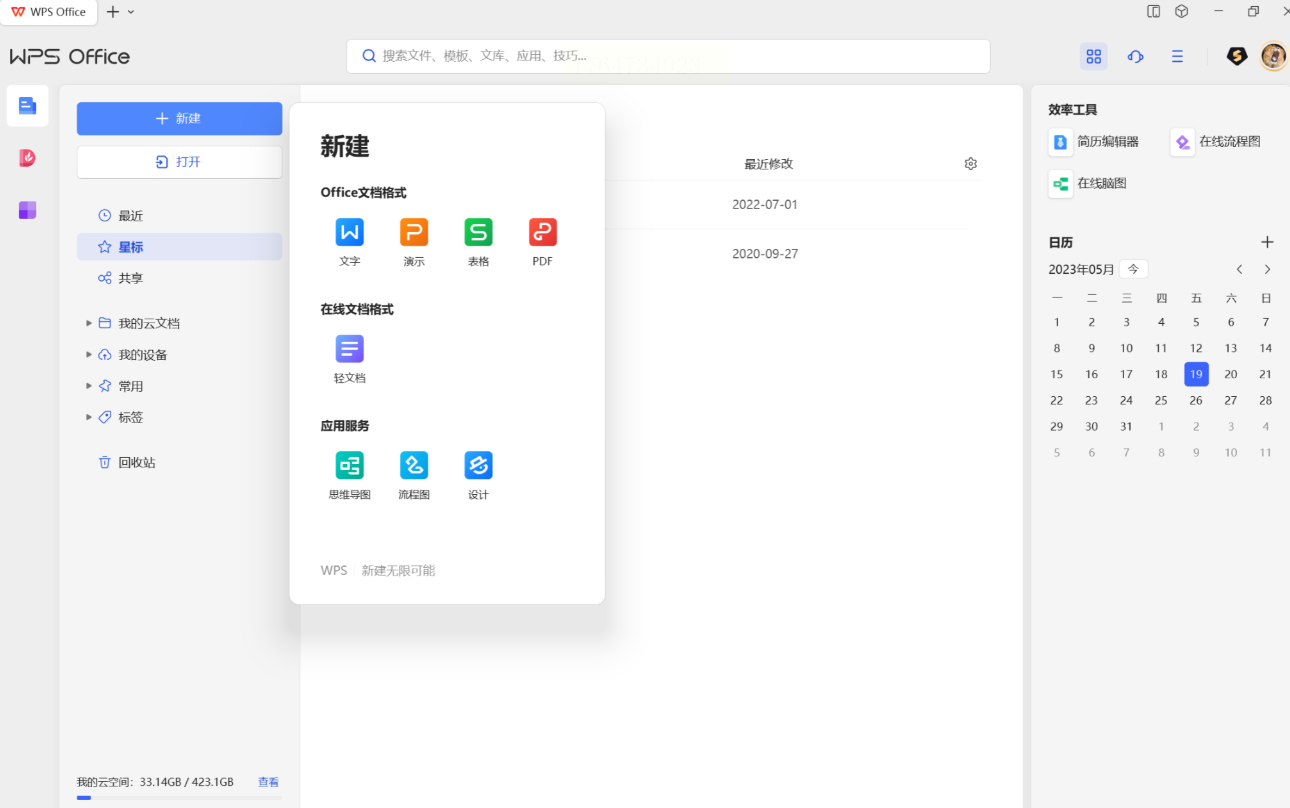
Task: Click the membership badge icon
Action: [x=1237, y=56]
